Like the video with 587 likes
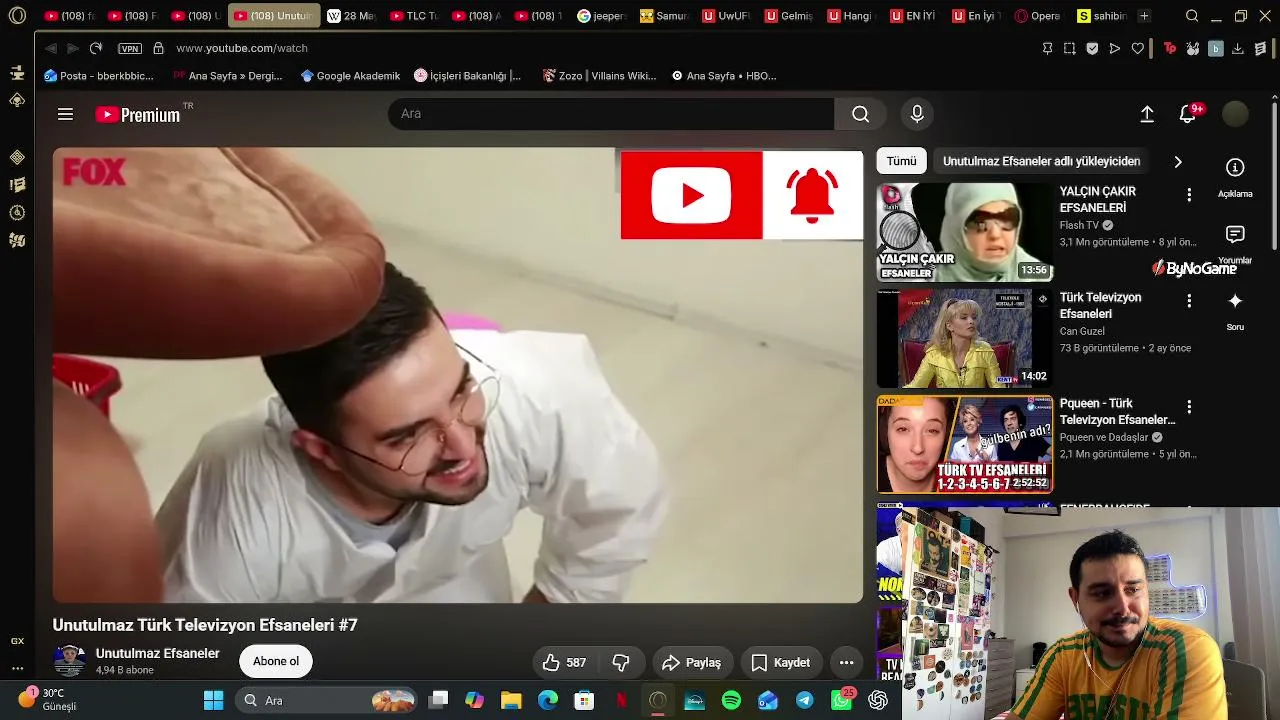 565,662
